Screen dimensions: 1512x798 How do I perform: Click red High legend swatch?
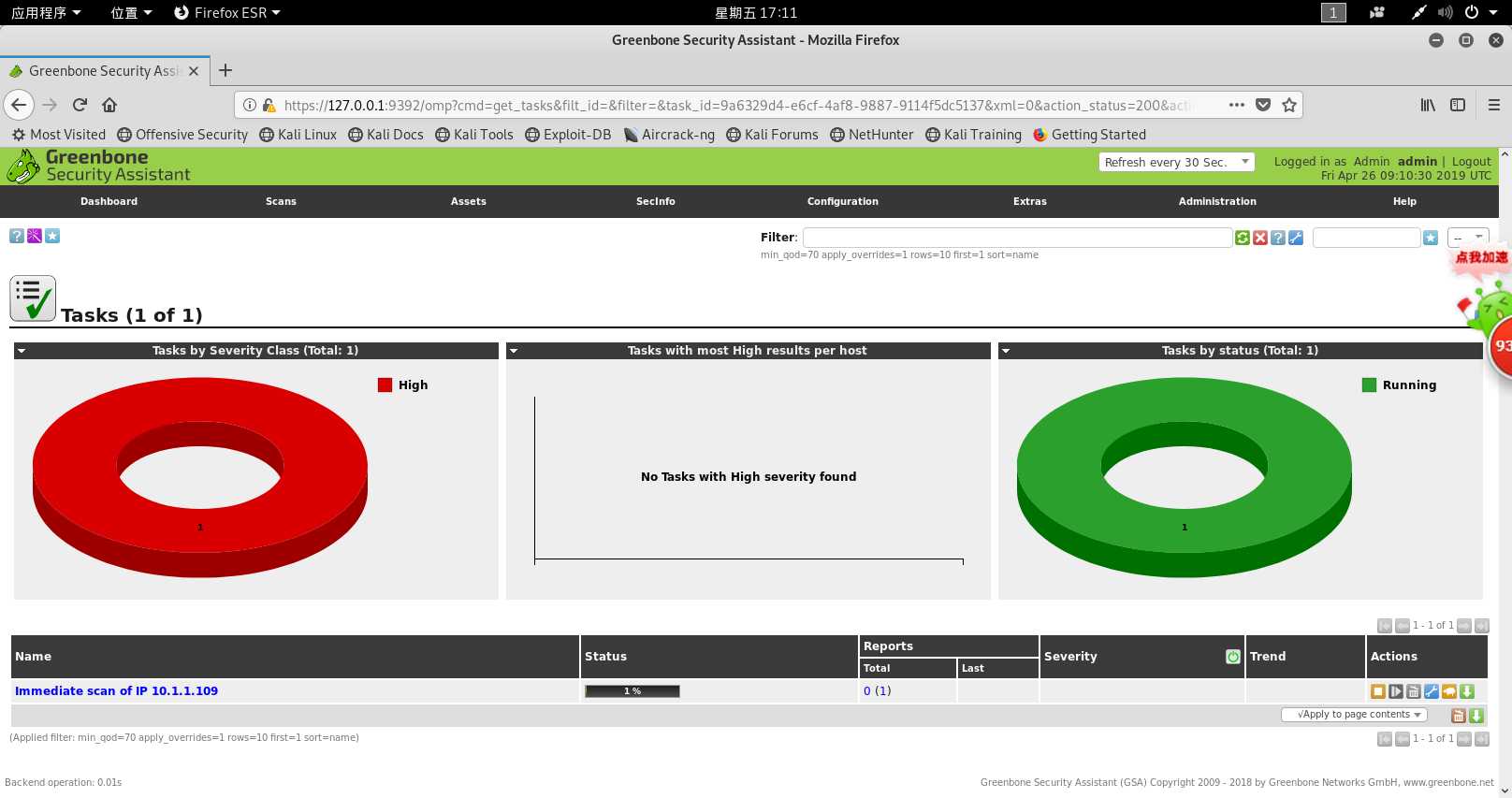coord(385,384)
